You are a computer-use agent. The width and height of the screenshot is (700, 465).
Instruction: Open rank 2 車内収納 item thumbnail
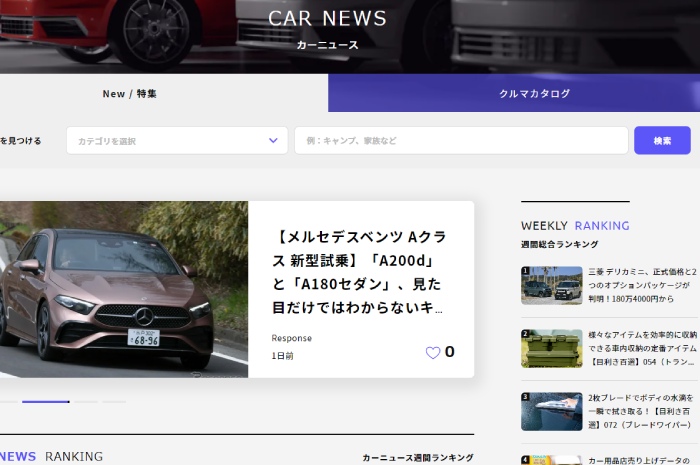[552, 348]
